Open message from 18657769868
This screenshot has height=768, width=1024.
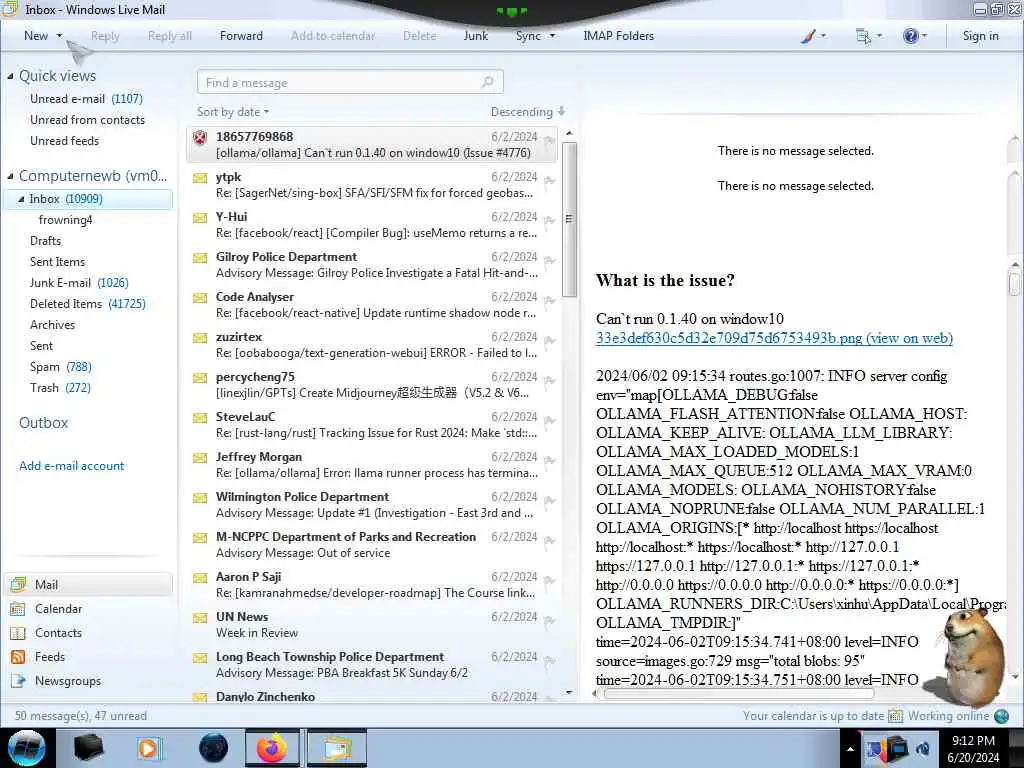click(x=372, y=144)
